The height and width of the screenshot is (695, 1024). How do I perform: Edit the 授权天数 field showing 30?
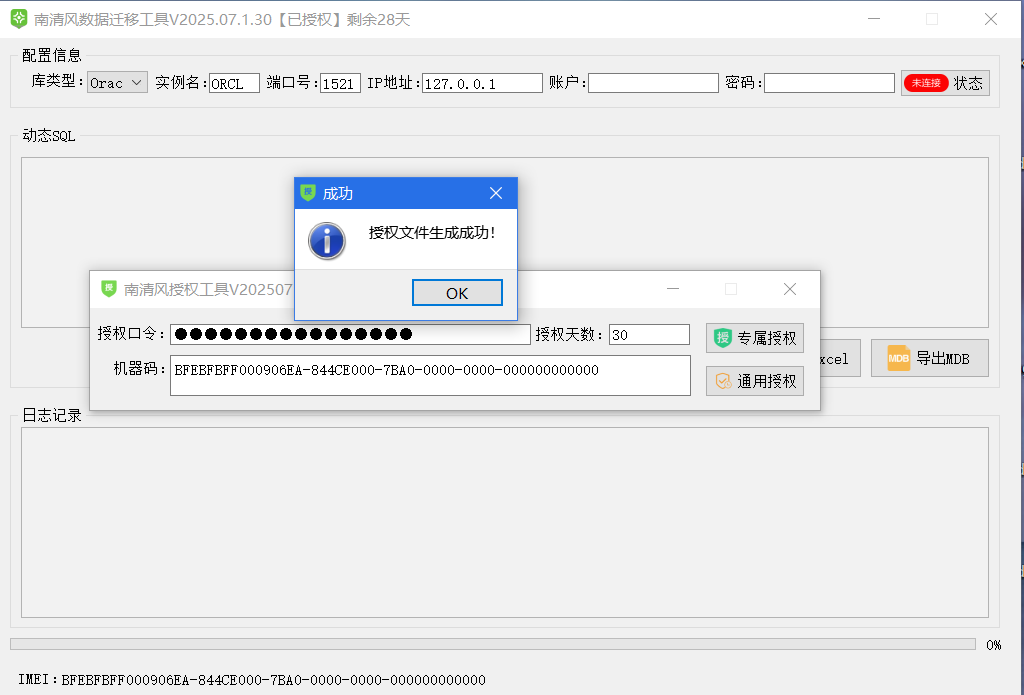(648, 334)
